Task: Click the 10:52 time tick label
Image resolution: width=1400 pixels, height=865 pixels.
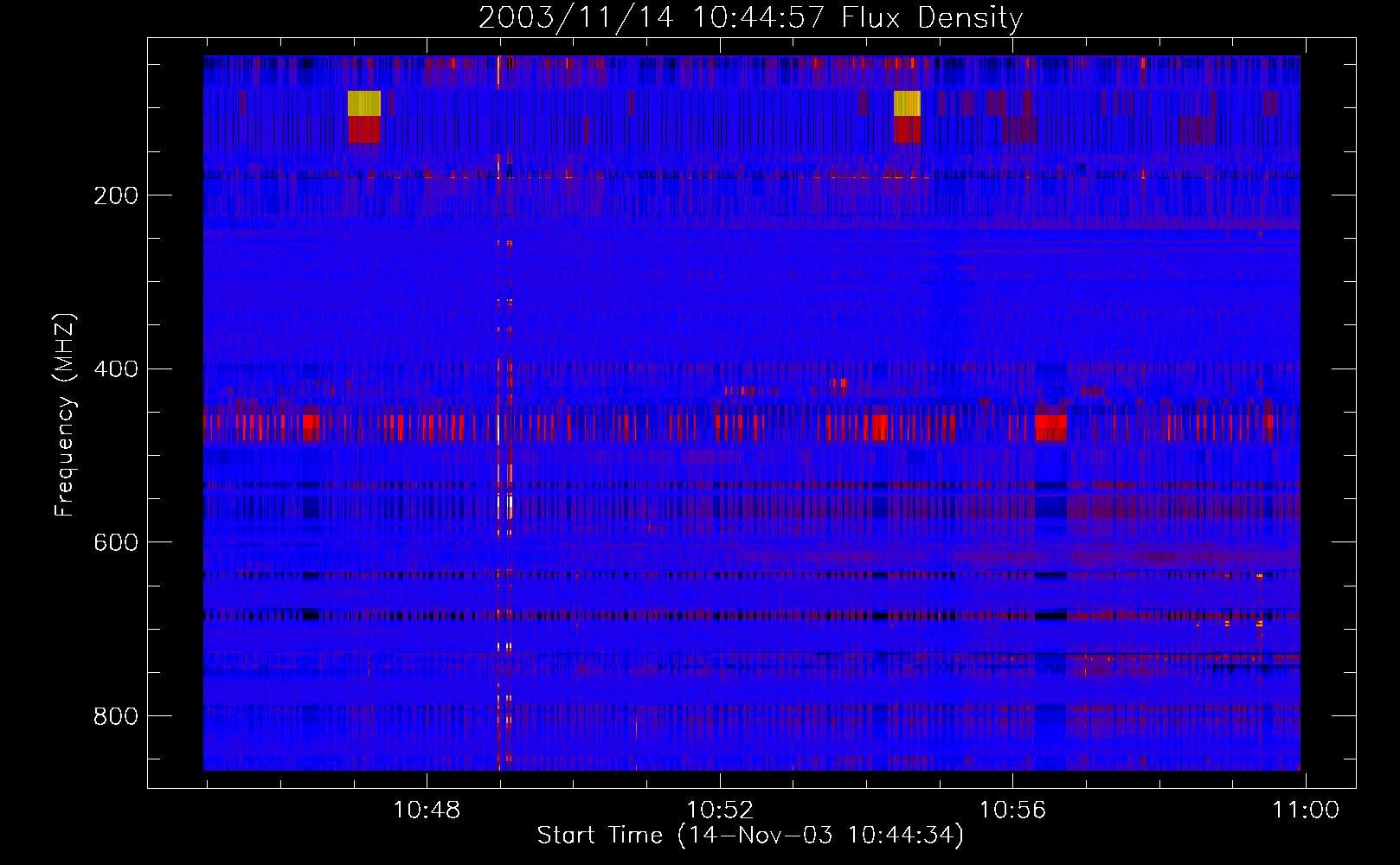Action: pyautogui.click(x=719, y=810)
